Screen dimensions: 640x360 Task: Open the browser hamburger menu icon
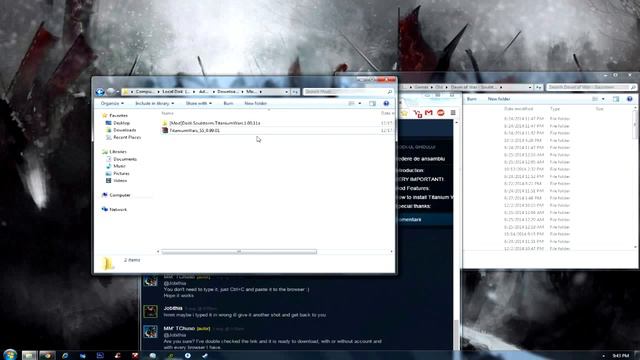coord(453,113)
